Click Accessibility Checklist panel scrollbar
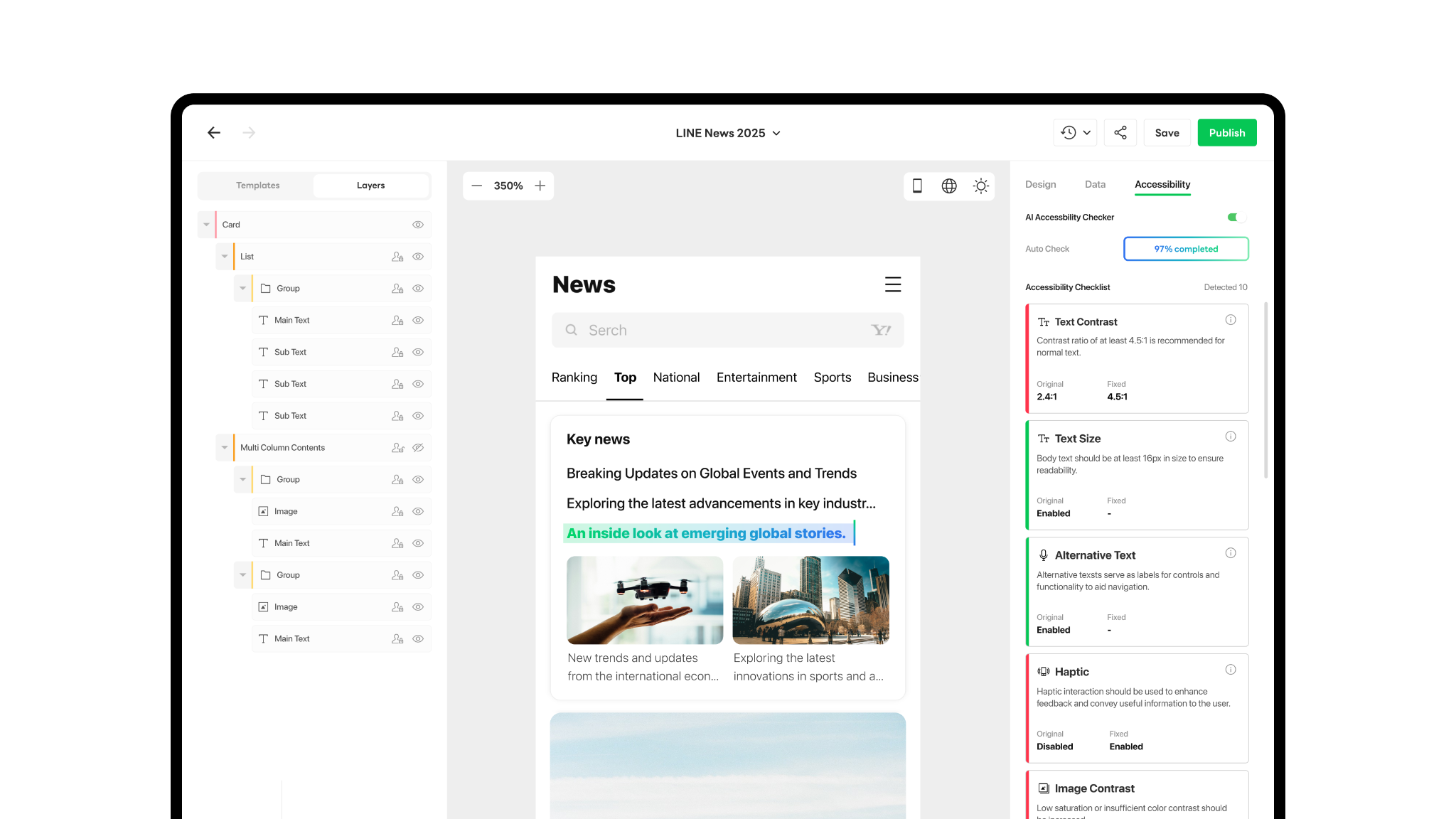Viewport: 1456px width, 819px height. click(x=1265, y=390)
